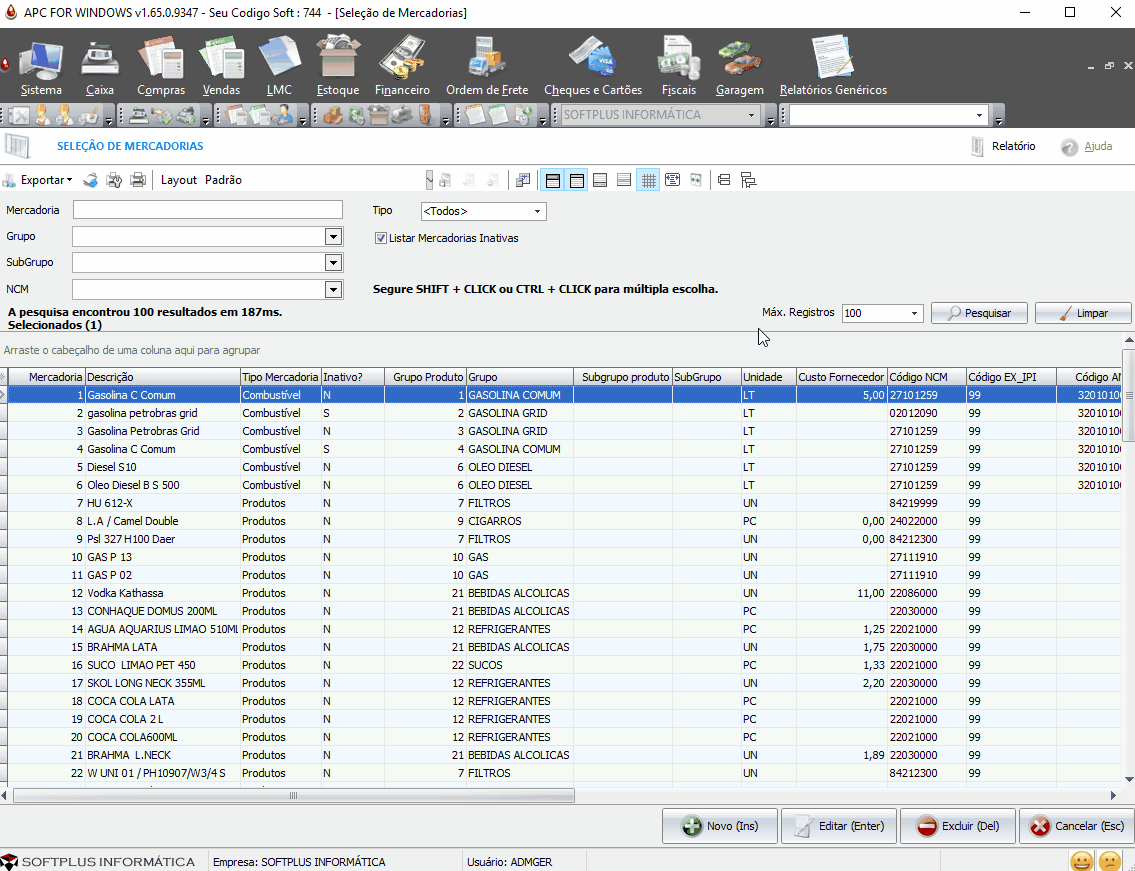Open the Exportar dropdown
Viewport: 1135px width, 871px height.
tap(46, 180)
